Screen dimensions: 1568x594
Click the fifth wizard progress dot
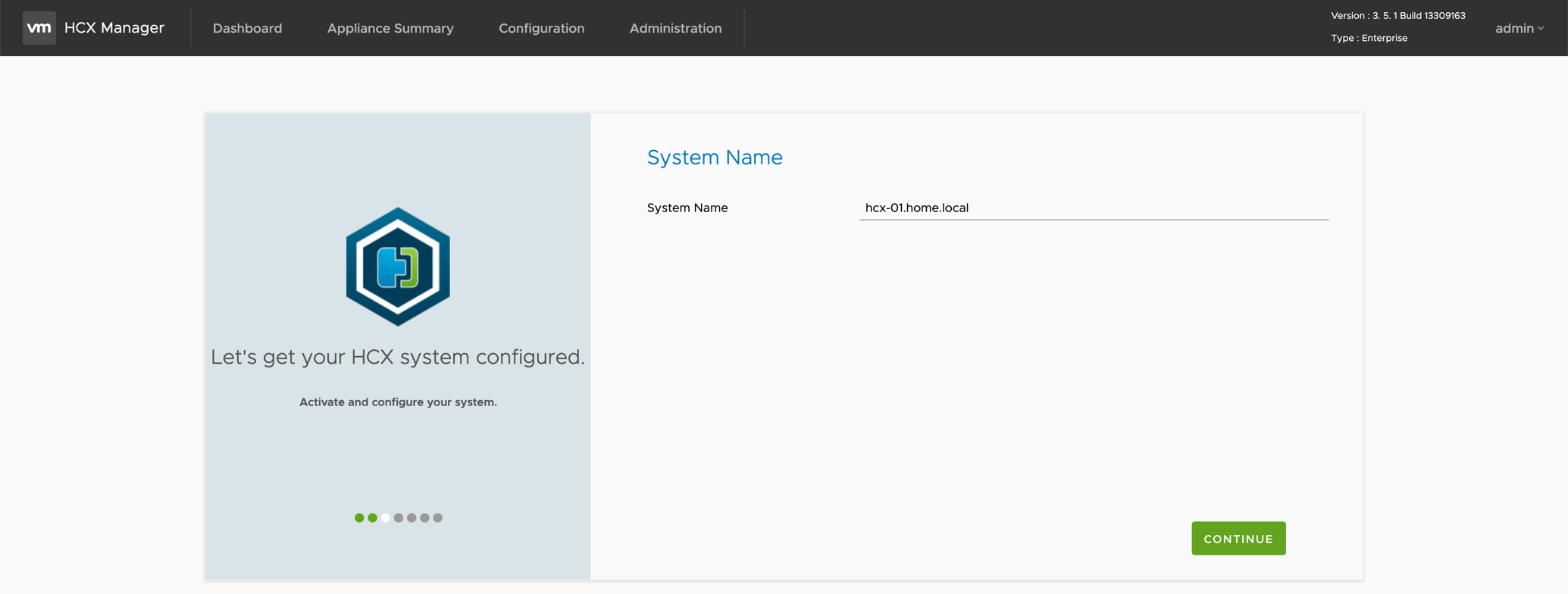[412, 517]
